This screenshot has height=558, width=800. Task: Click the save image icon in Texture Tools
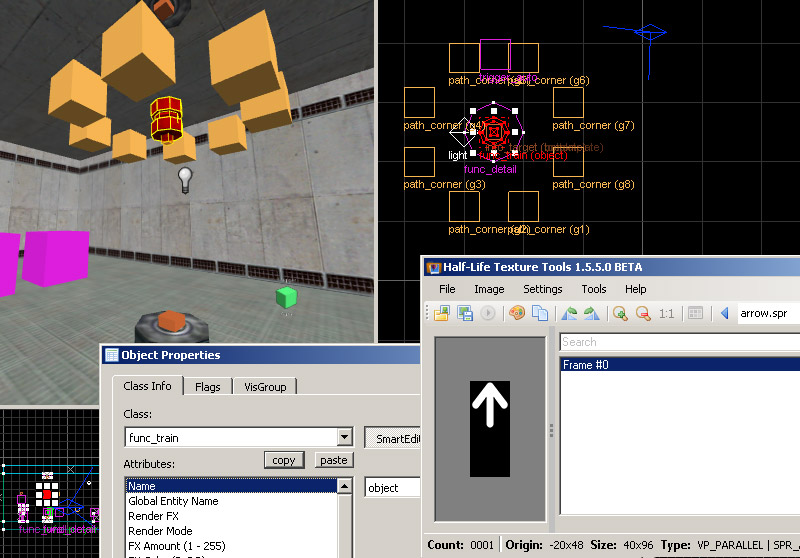tap(465, 313)
